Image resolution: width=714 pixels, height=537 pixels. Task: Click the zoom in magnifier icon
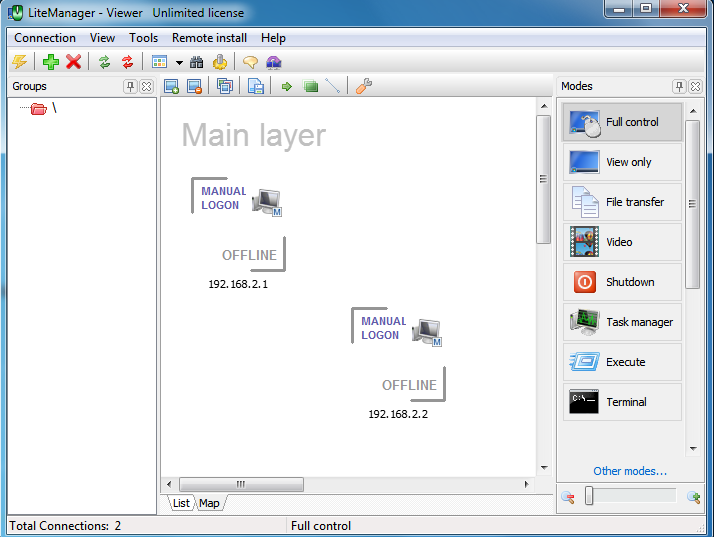[694, 497]
